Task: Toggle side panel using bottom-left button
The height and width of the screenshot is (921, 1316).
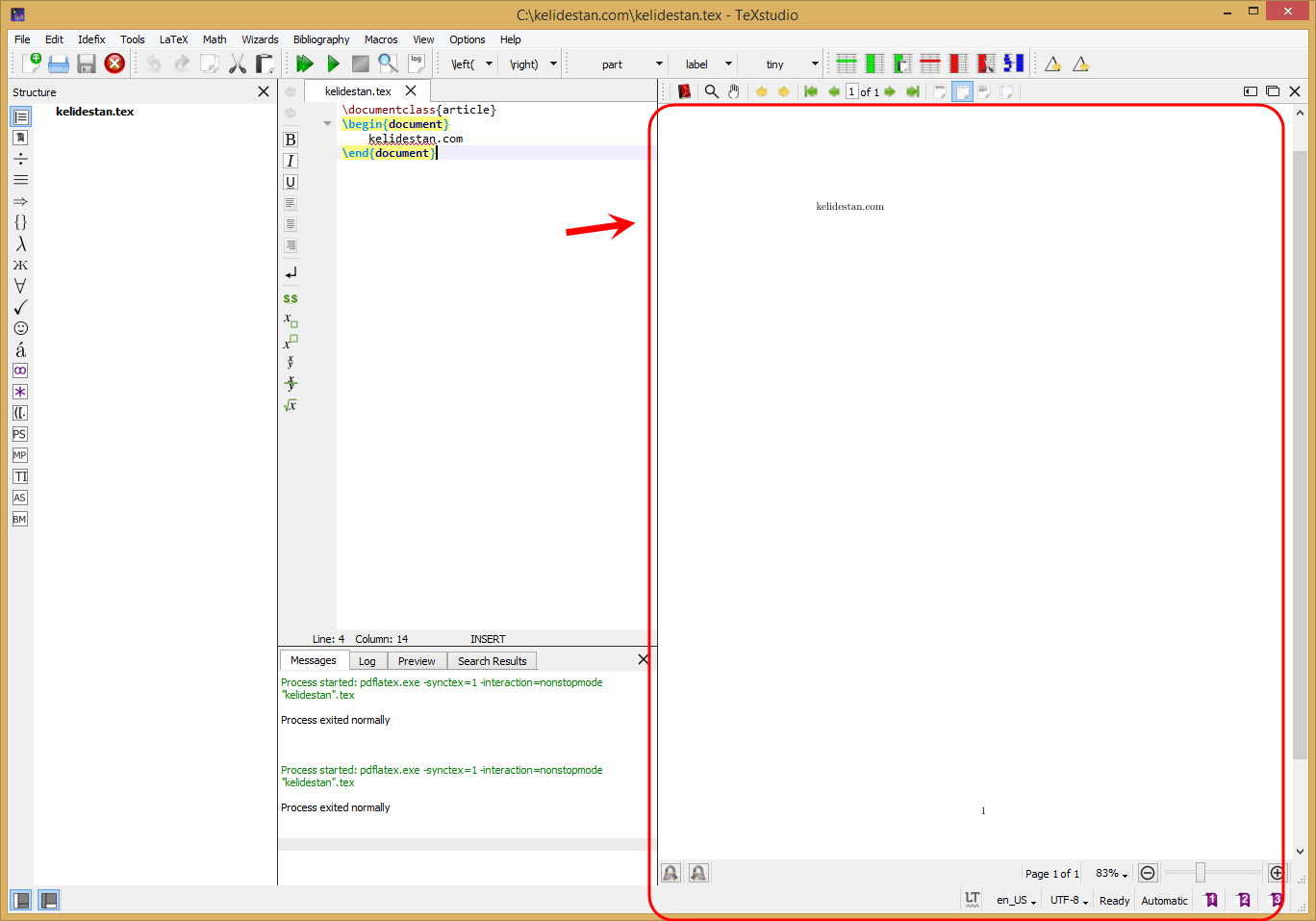Action: (x=20, y=900)
